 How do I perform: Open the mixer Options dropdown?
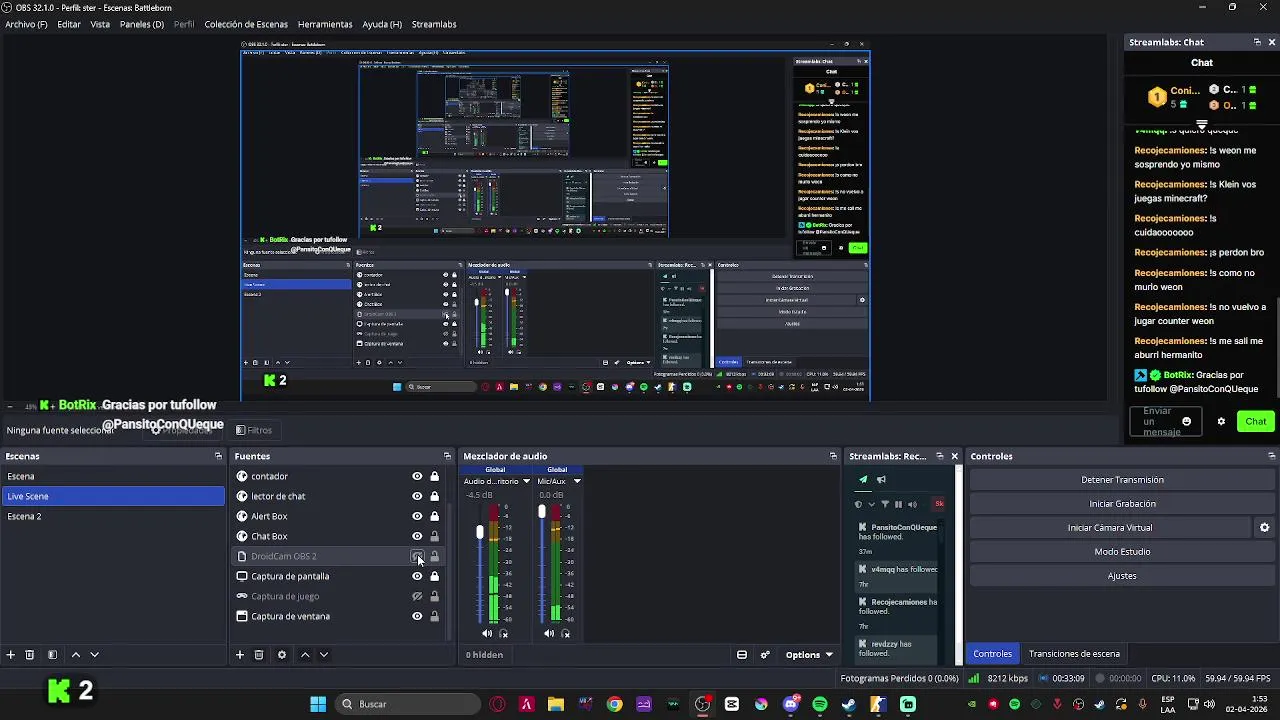point(809,655)
